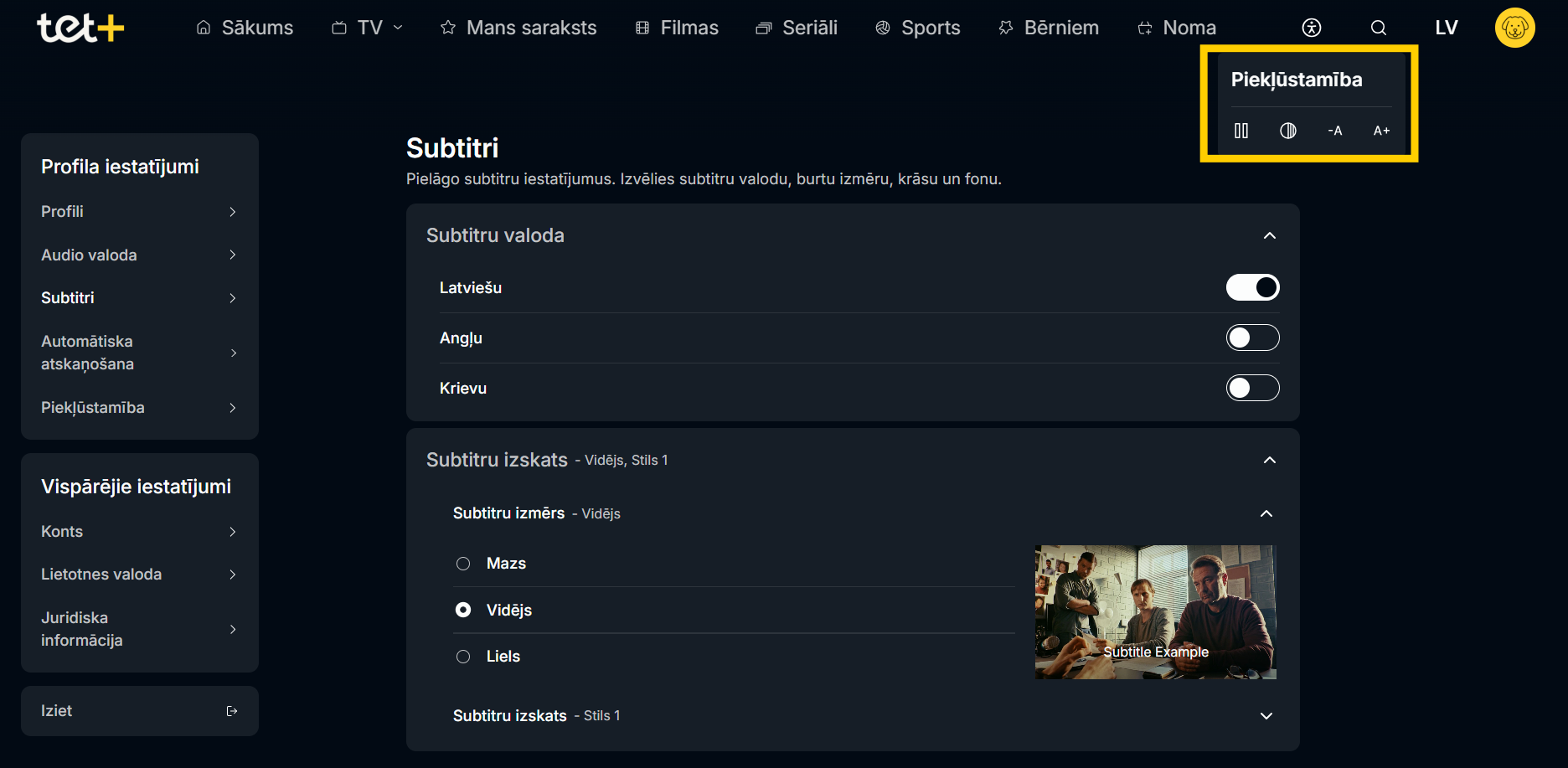Open the accessibility menu icon in header
This screenshot has width=1568, height=768.
tap(1312, 28)
